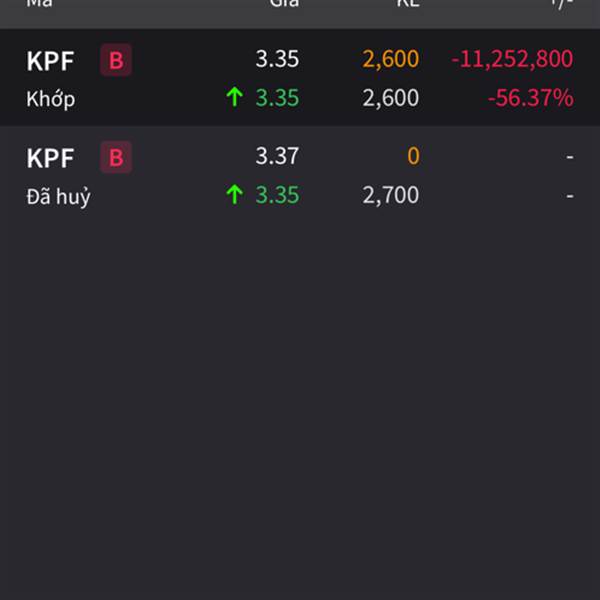Tap the green market price in the Khớp row

[x=277, y=98]
